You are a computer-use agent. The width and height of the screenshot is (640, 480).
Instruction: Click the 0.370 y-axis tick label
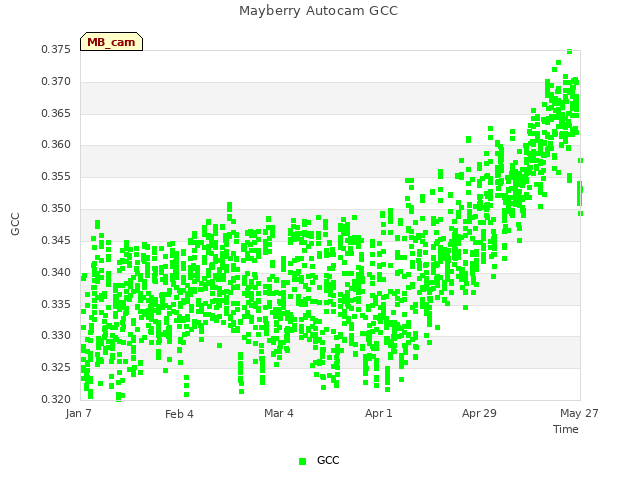click(x=56, y=82)
